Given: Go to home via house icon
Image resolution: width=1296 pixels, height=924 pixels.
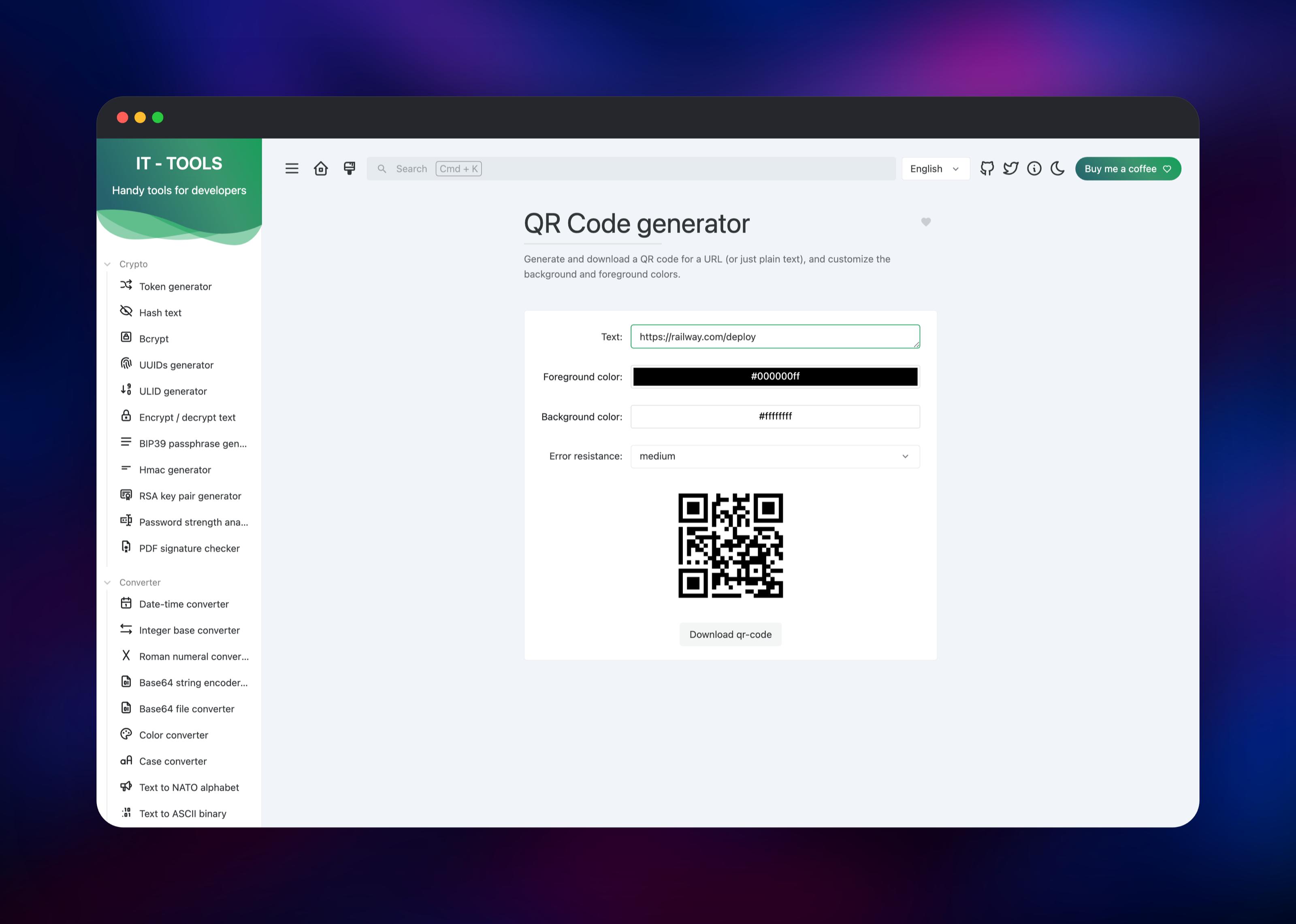Looking at the screenshot, I should coord(321,168).
